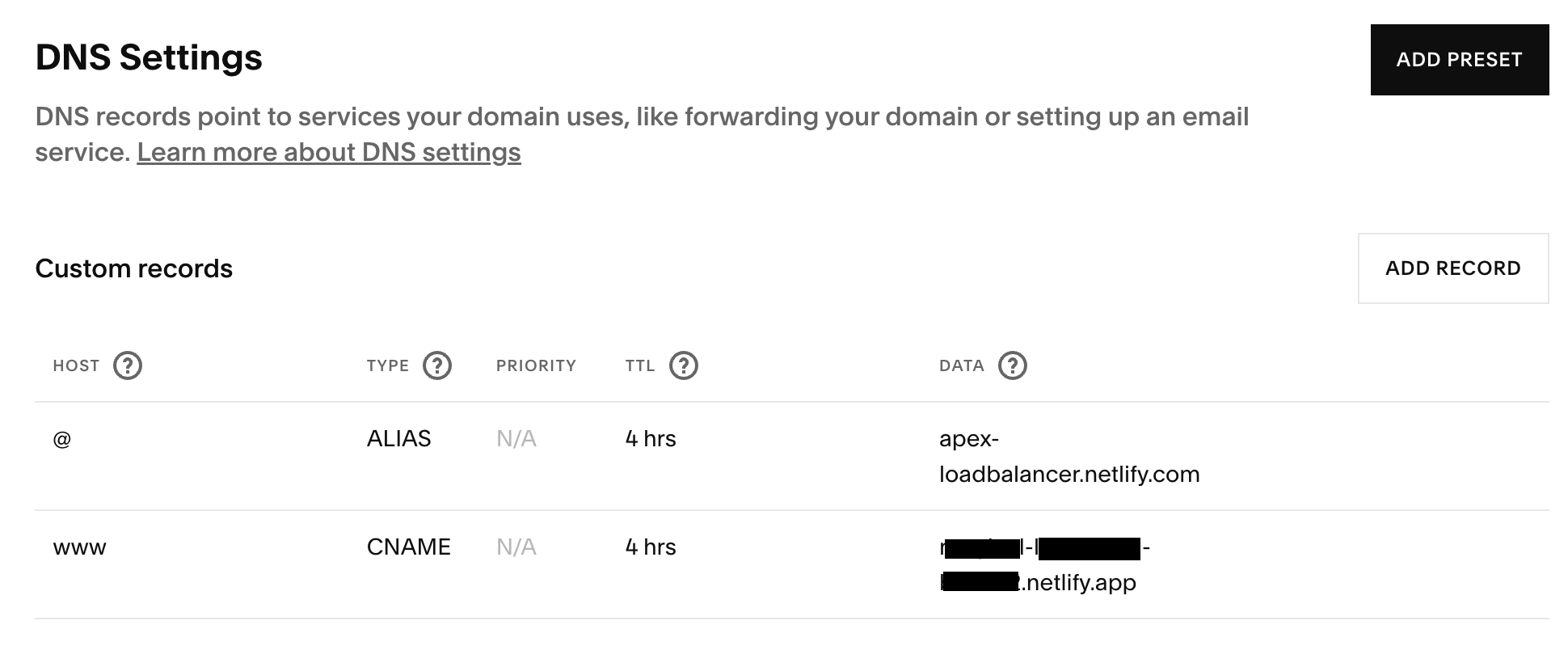Click the N/A priority in the ALIAS row
Screen dimensions: 1568x663
pos(516,438)
